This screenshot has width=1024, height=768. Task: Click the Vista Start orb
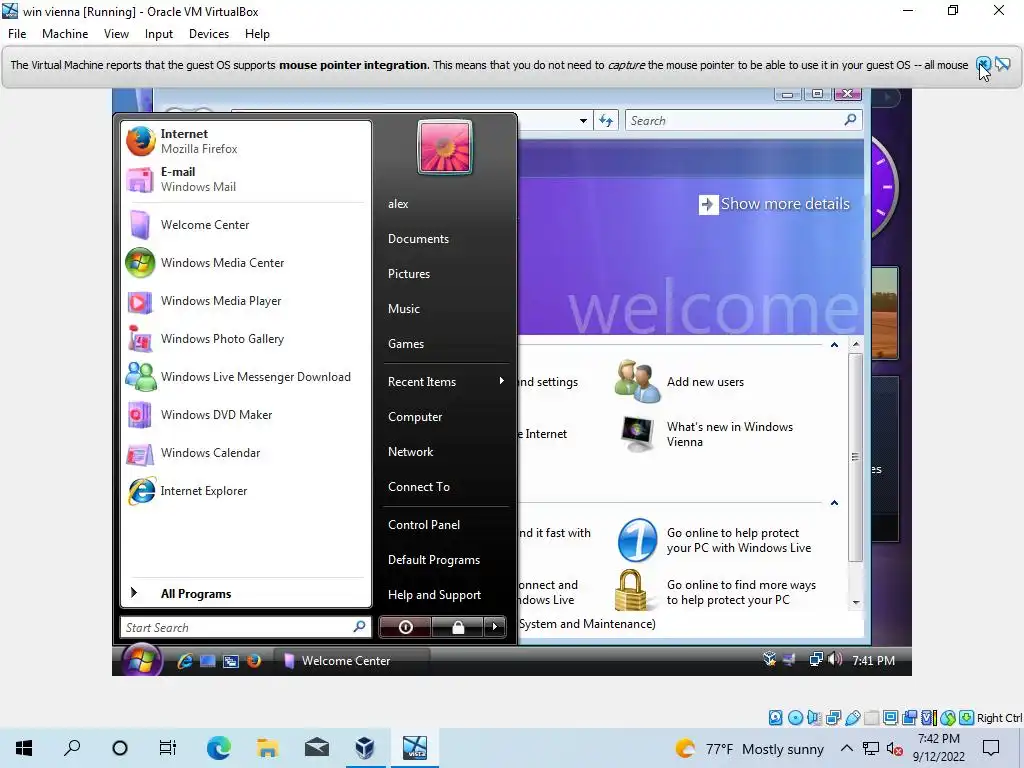pos(141,660)
